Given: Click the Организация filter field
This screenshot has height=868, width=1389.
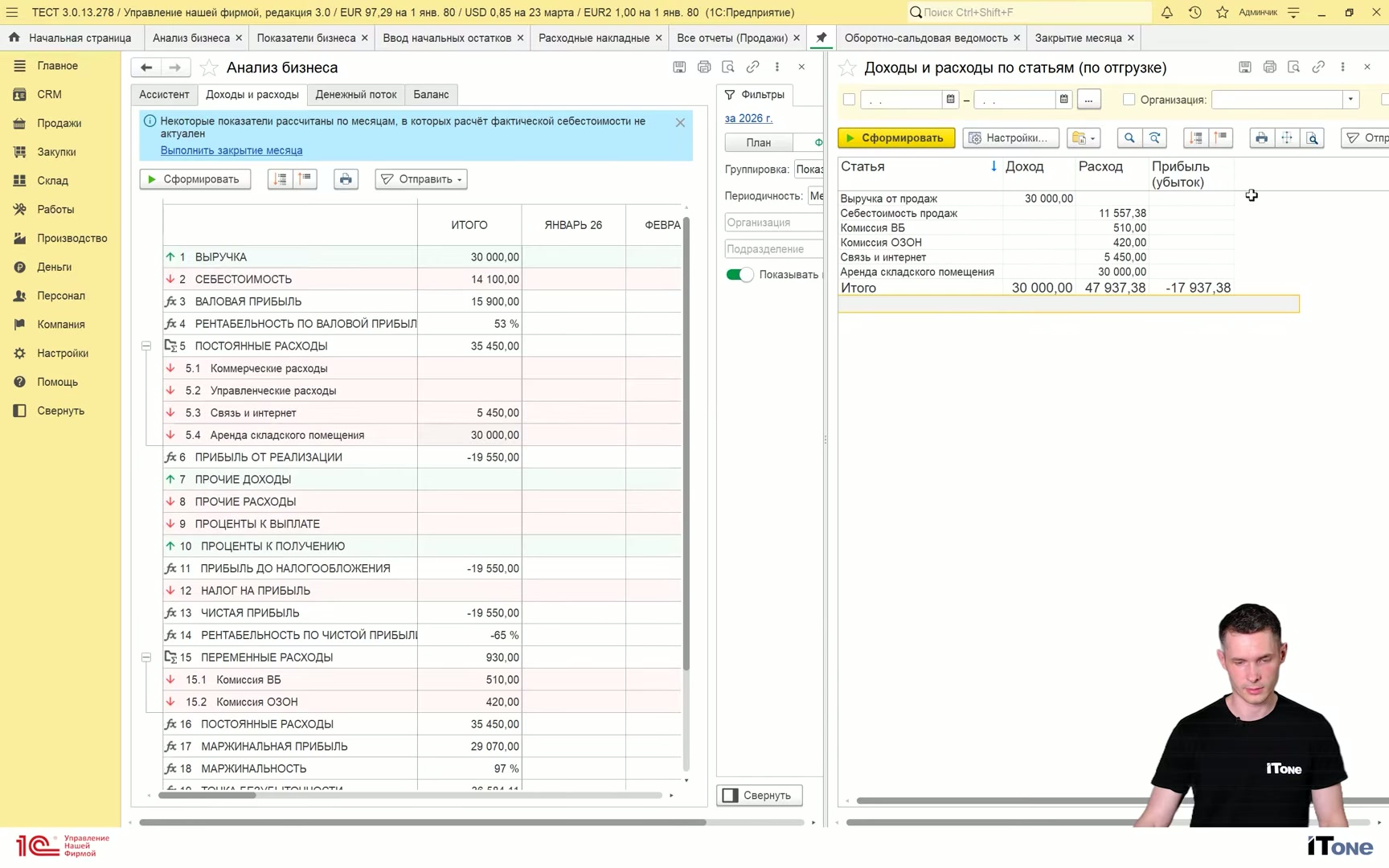Looking at the screenshot, I should pyautogui.click(x=773, y=223).
